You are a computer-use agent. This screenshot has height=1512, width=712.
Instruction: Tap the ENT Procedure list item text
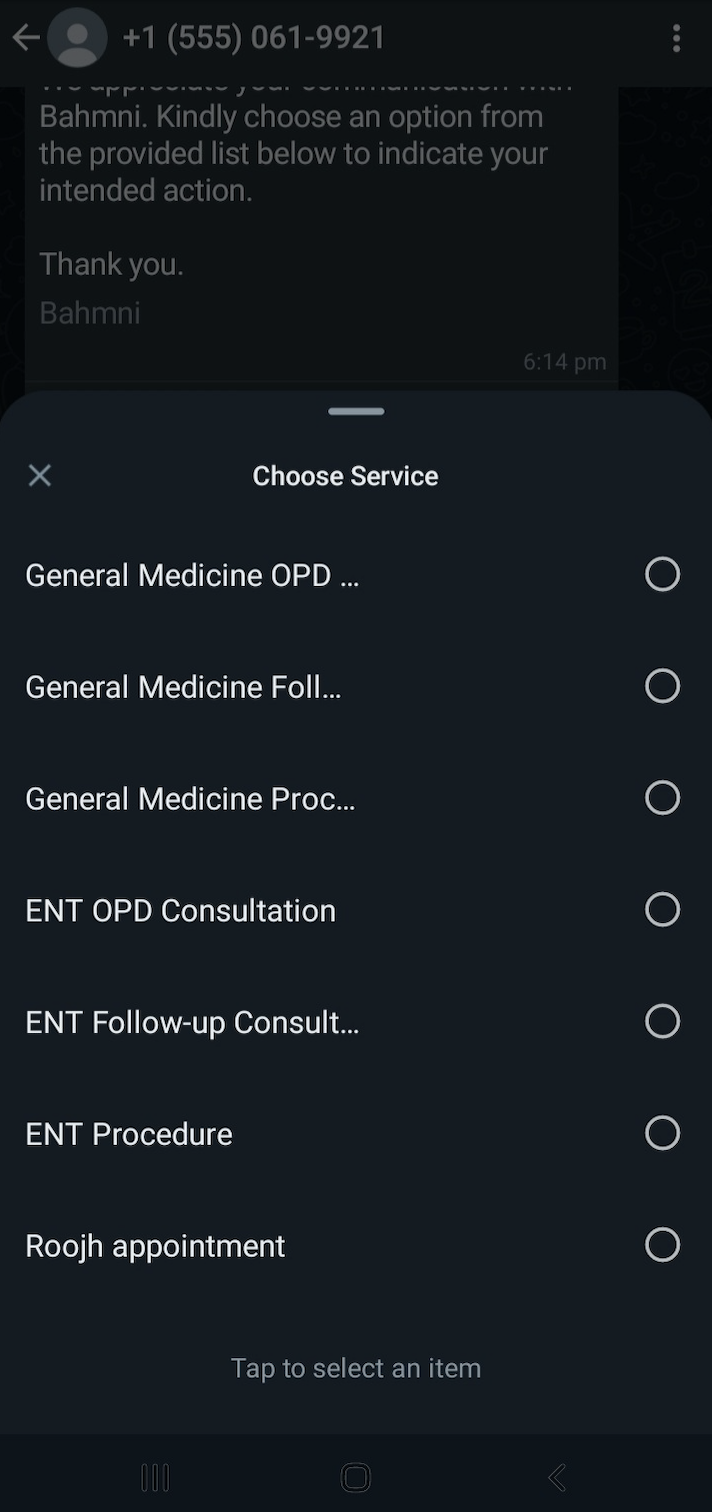(129, 1134)
